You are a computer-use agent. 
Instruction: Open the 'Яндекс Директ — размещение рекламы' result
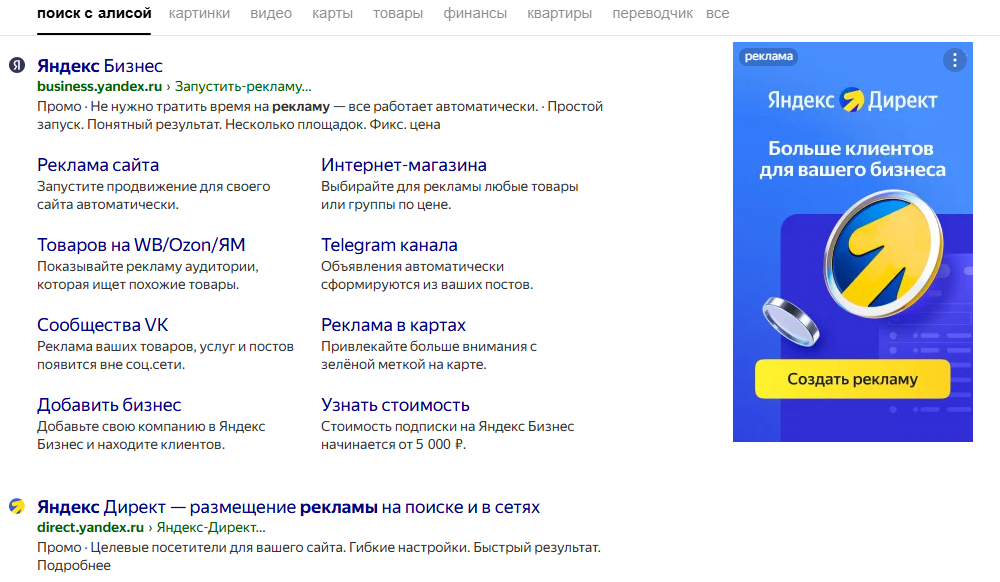tap(288, 507)
